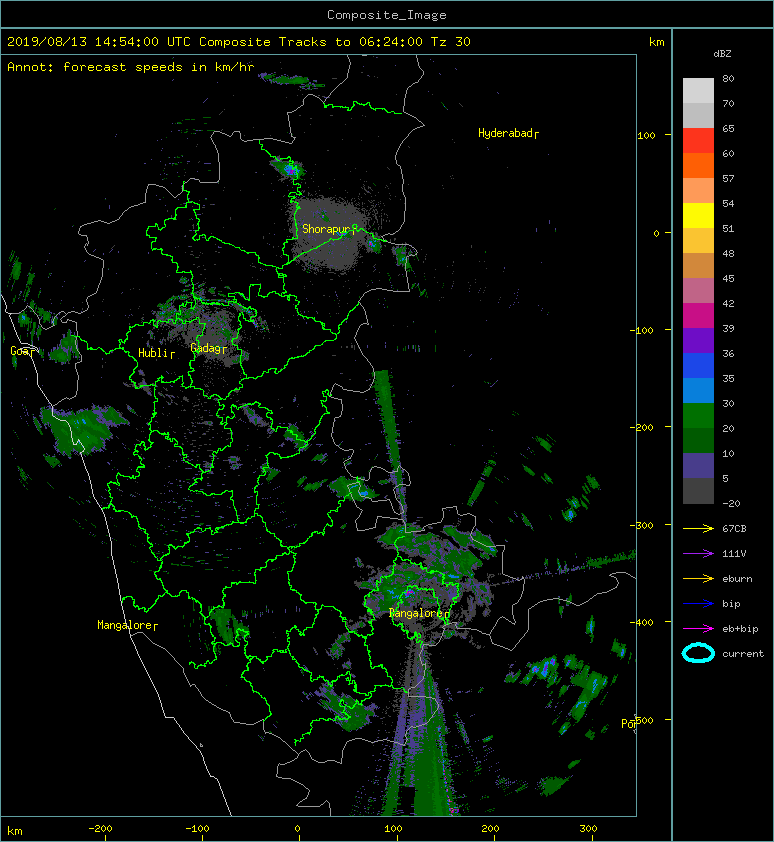Pick the bright yellow swatch in the dBZ scale
Image resolution: width=774 pixels, height=842 pixels.
point(698,215)
